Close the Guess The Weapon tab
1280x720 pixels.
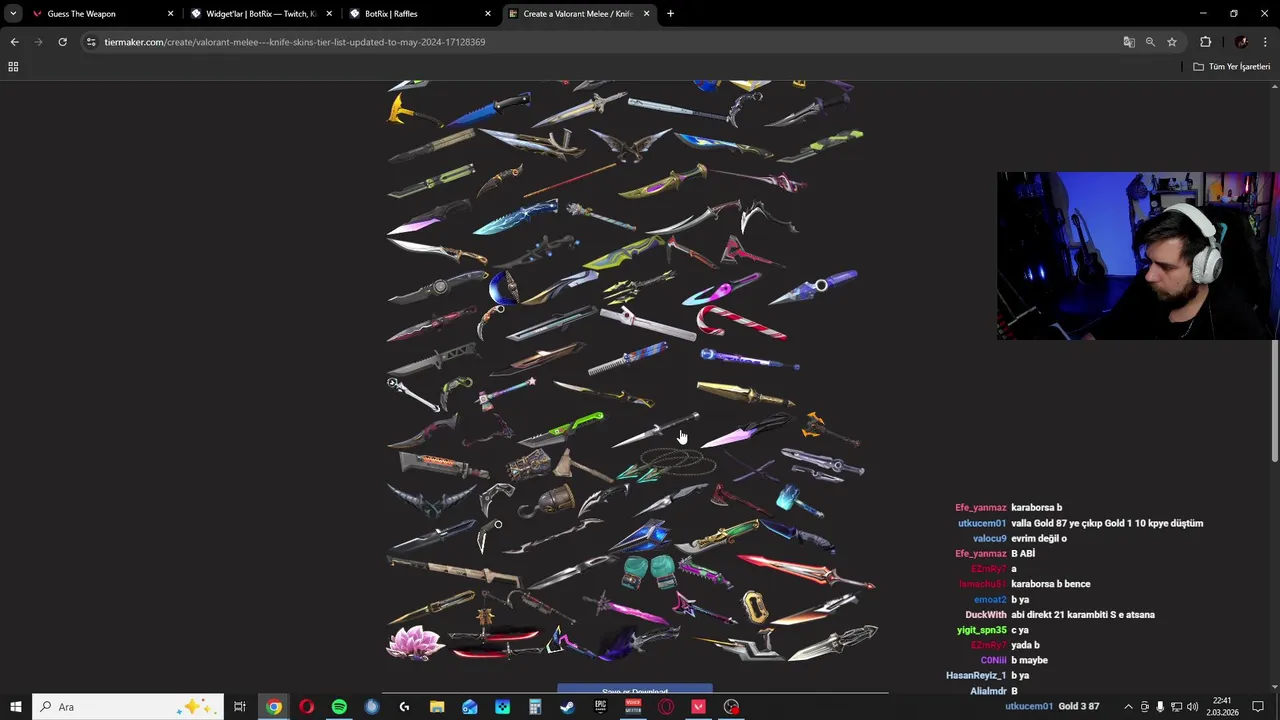170,14
